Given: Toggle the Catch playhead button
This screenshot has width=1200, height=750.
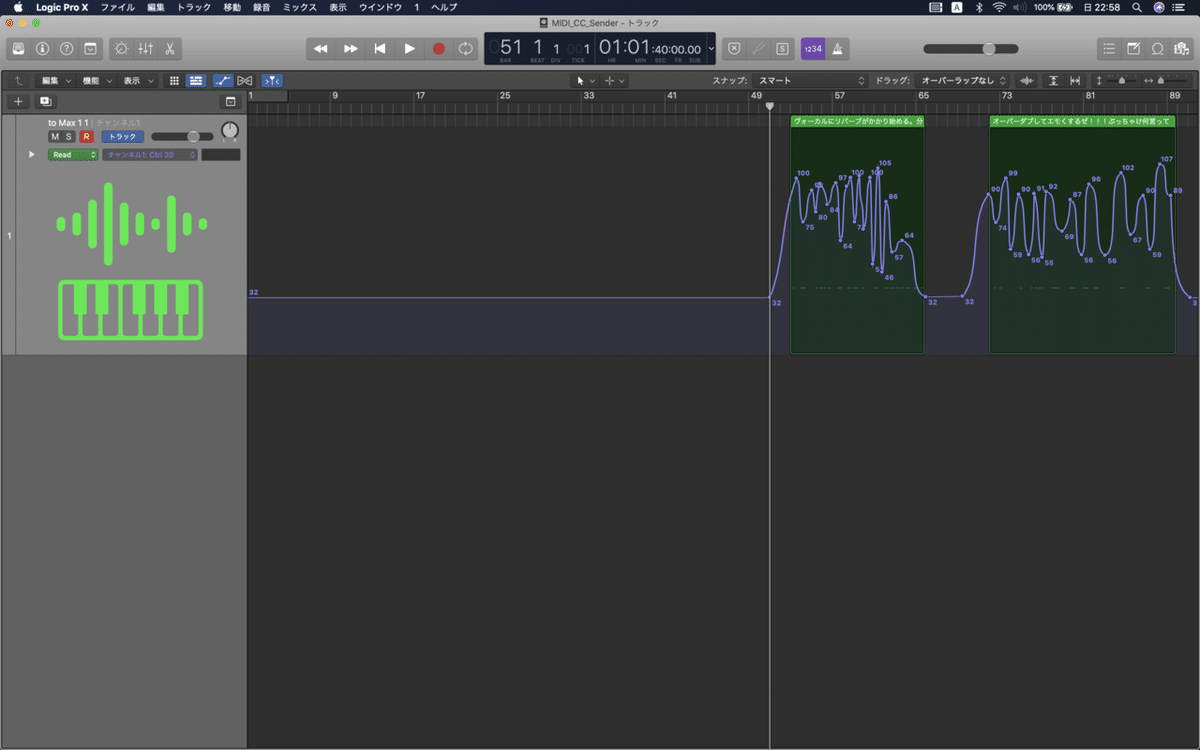Looking at the screenshot, I should click(272, 80).
